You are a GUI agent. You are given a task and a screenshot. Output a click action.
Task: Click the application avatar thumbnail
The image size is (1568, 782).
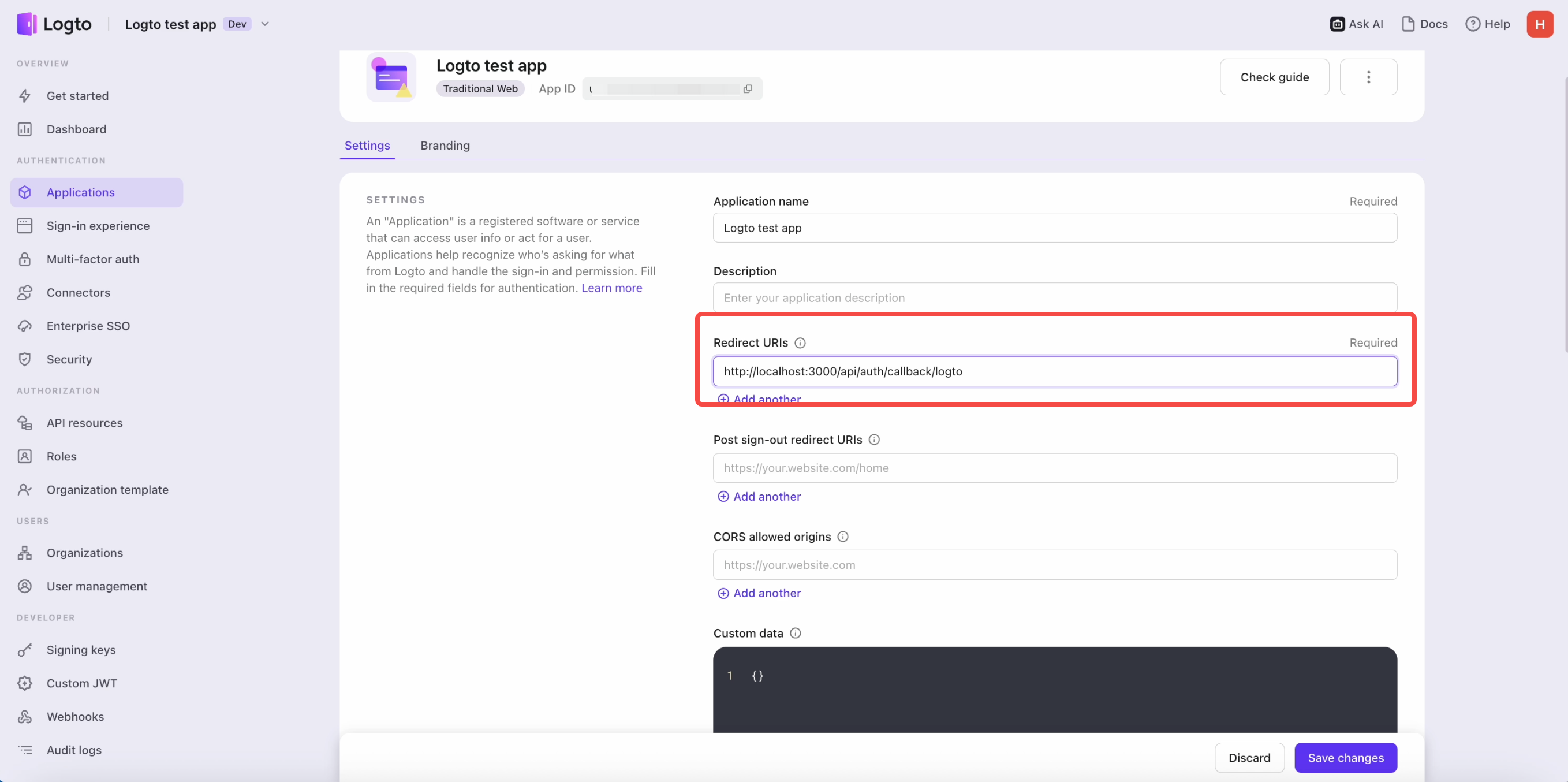(x=391, y=77)
